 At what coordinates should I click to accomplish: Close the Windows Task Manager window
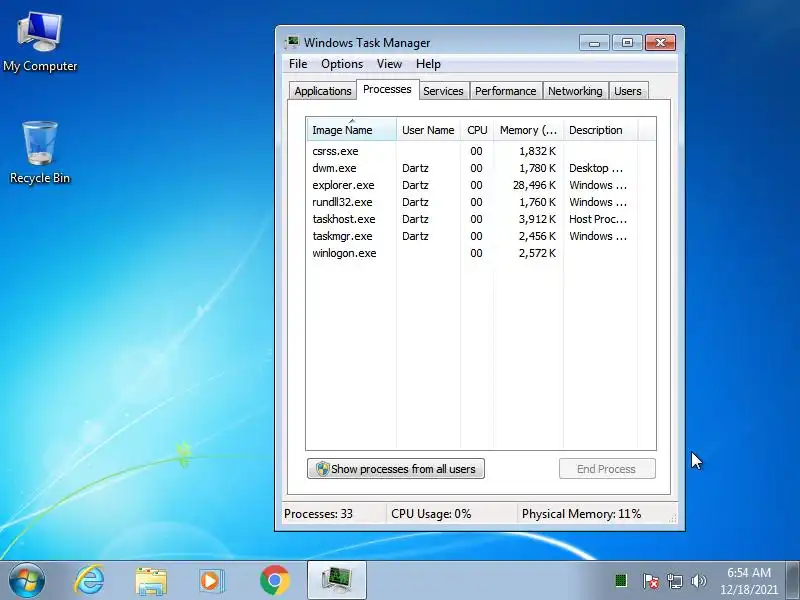click(660, 42)
